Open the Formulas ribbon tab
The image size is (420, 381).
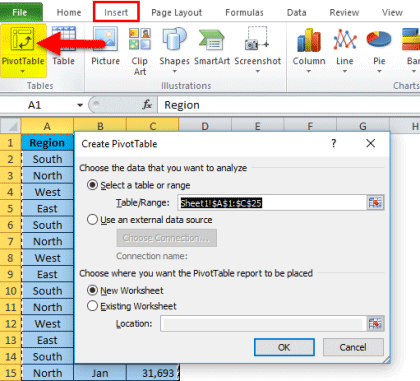244,12
